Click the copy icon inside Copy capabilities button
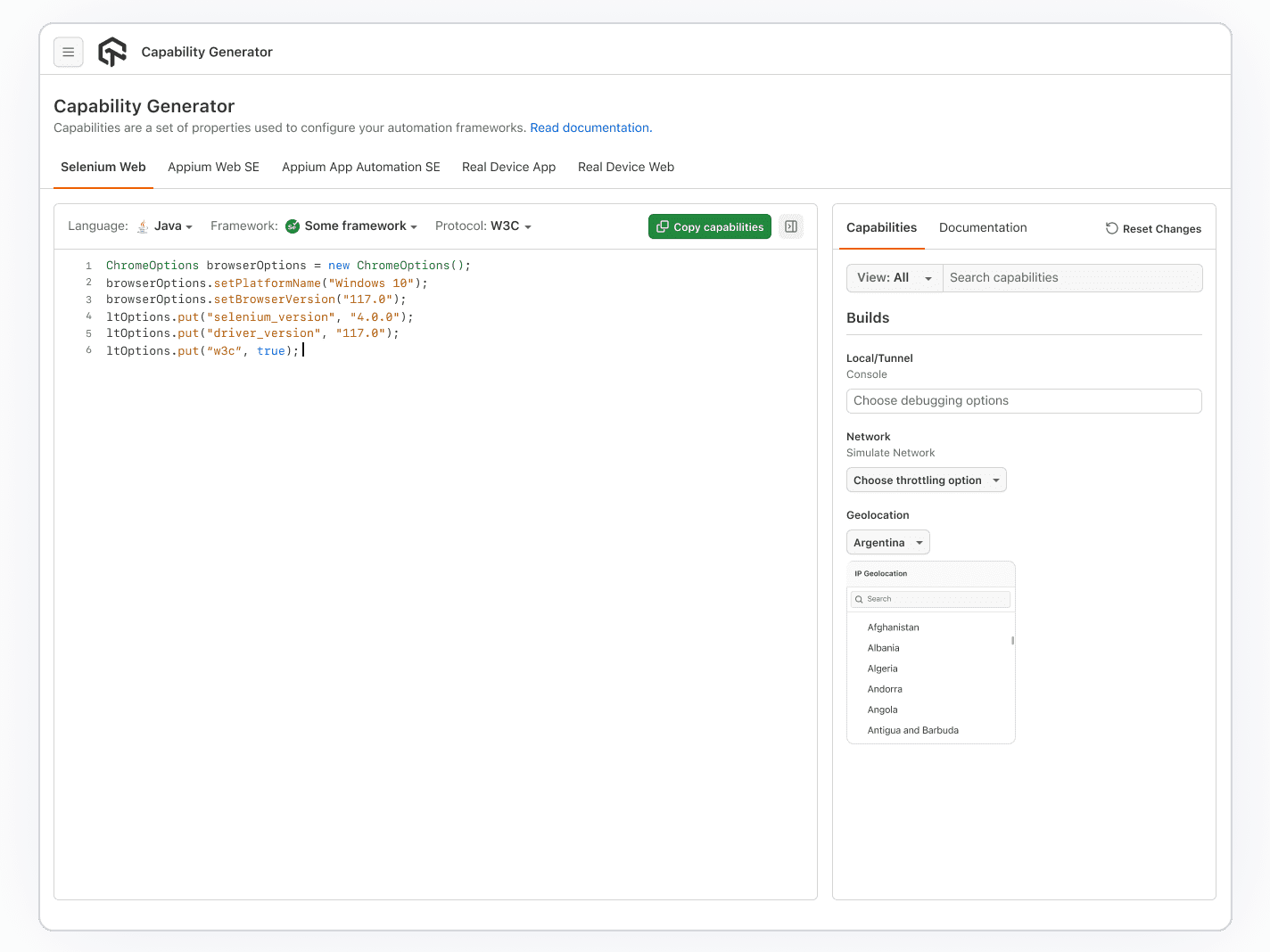Screen dimensions: 1270x952 coord(663,226)
